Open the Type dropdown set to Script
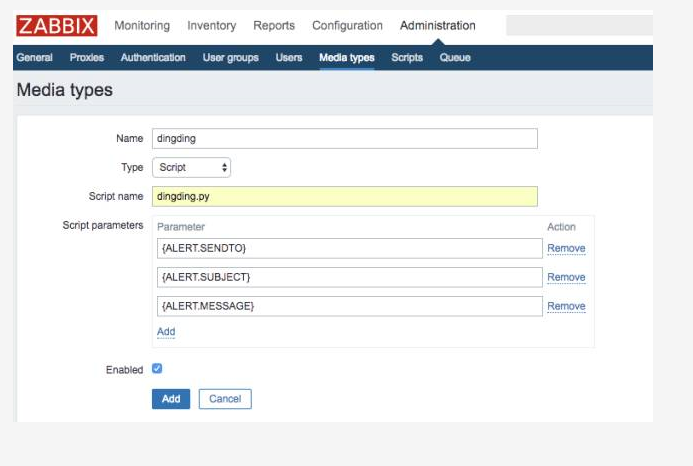The height and width of the screenshot is (466, 693). [x=191, y=168]
